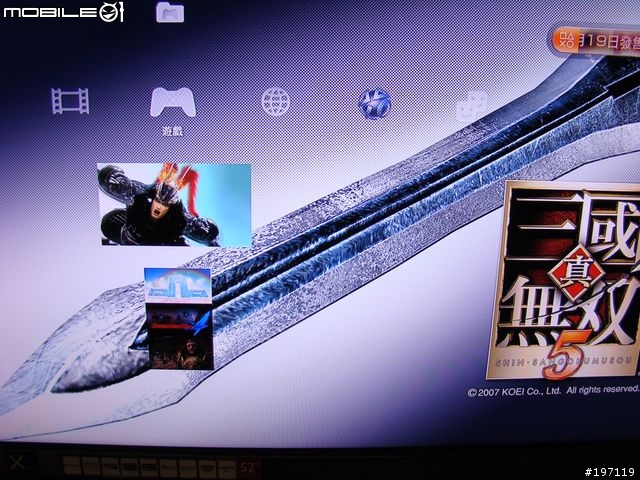The image size is (640, 480).
Task: Select the folder icon above the Game column
Action: pyautogui.click(x=170, y=12)
